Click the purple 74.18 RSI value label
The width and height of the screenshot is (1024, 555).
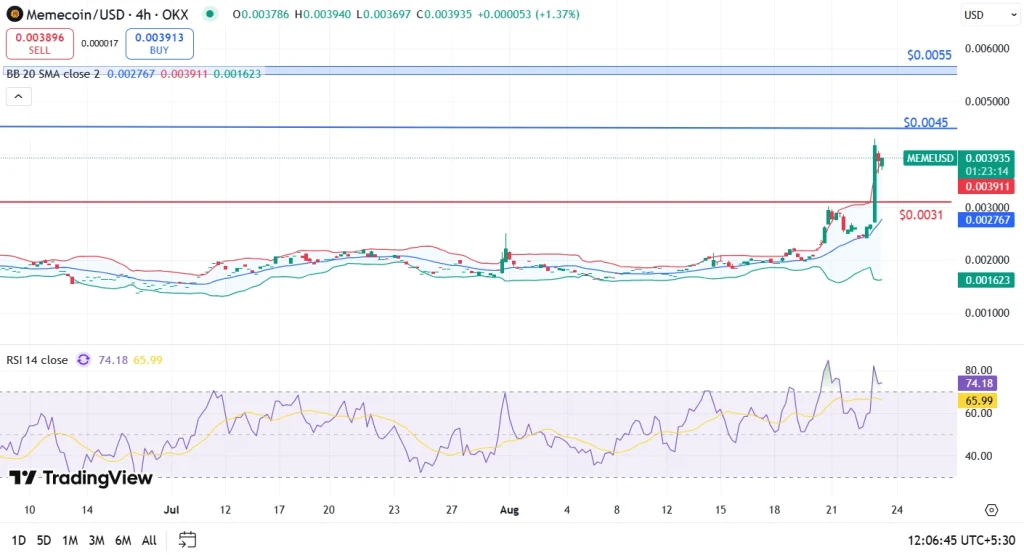click(x=976, y=383)
